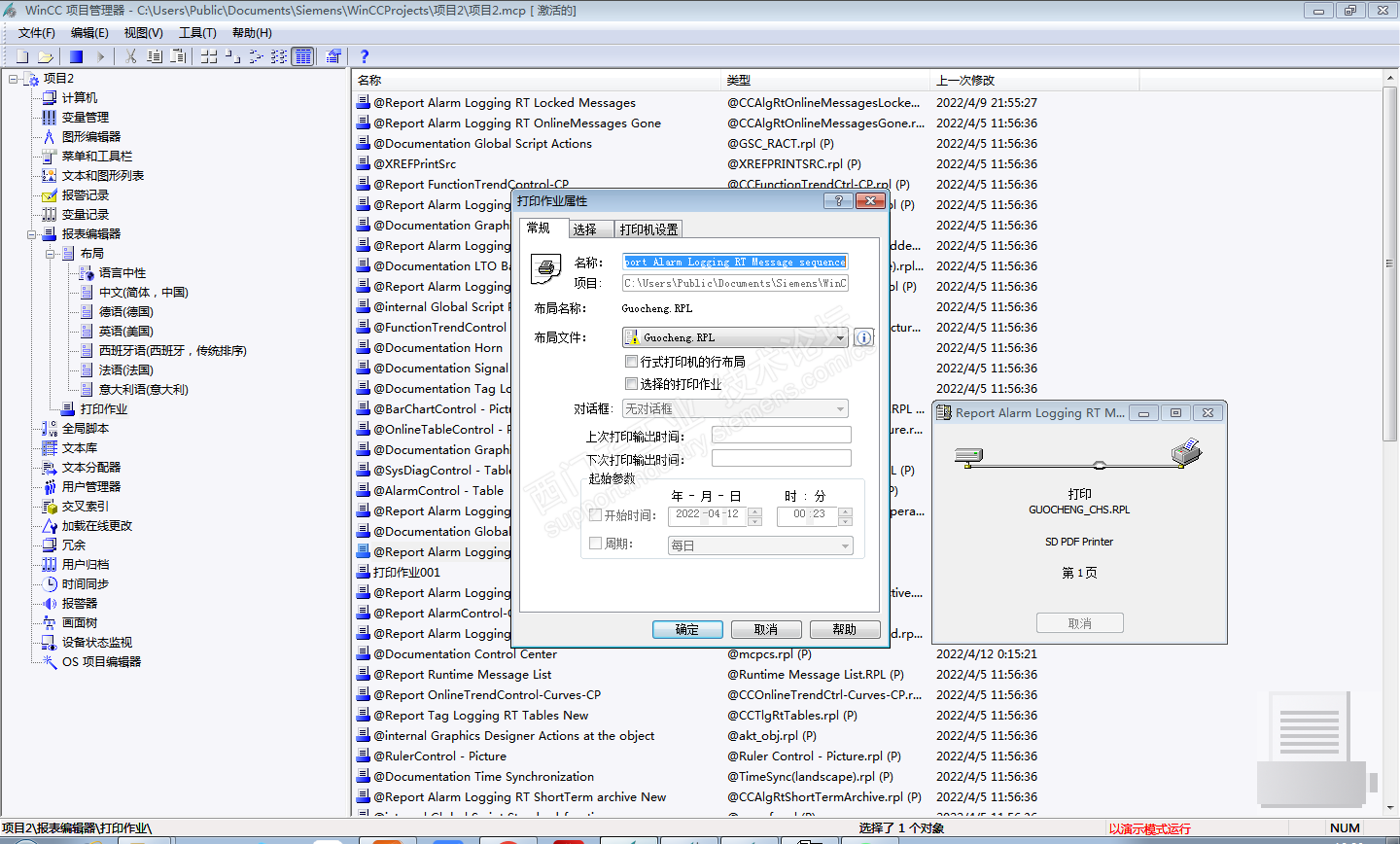Click the 报警记录 icon in project tree
Screen dimensions: 1400x844
point(50,194)
